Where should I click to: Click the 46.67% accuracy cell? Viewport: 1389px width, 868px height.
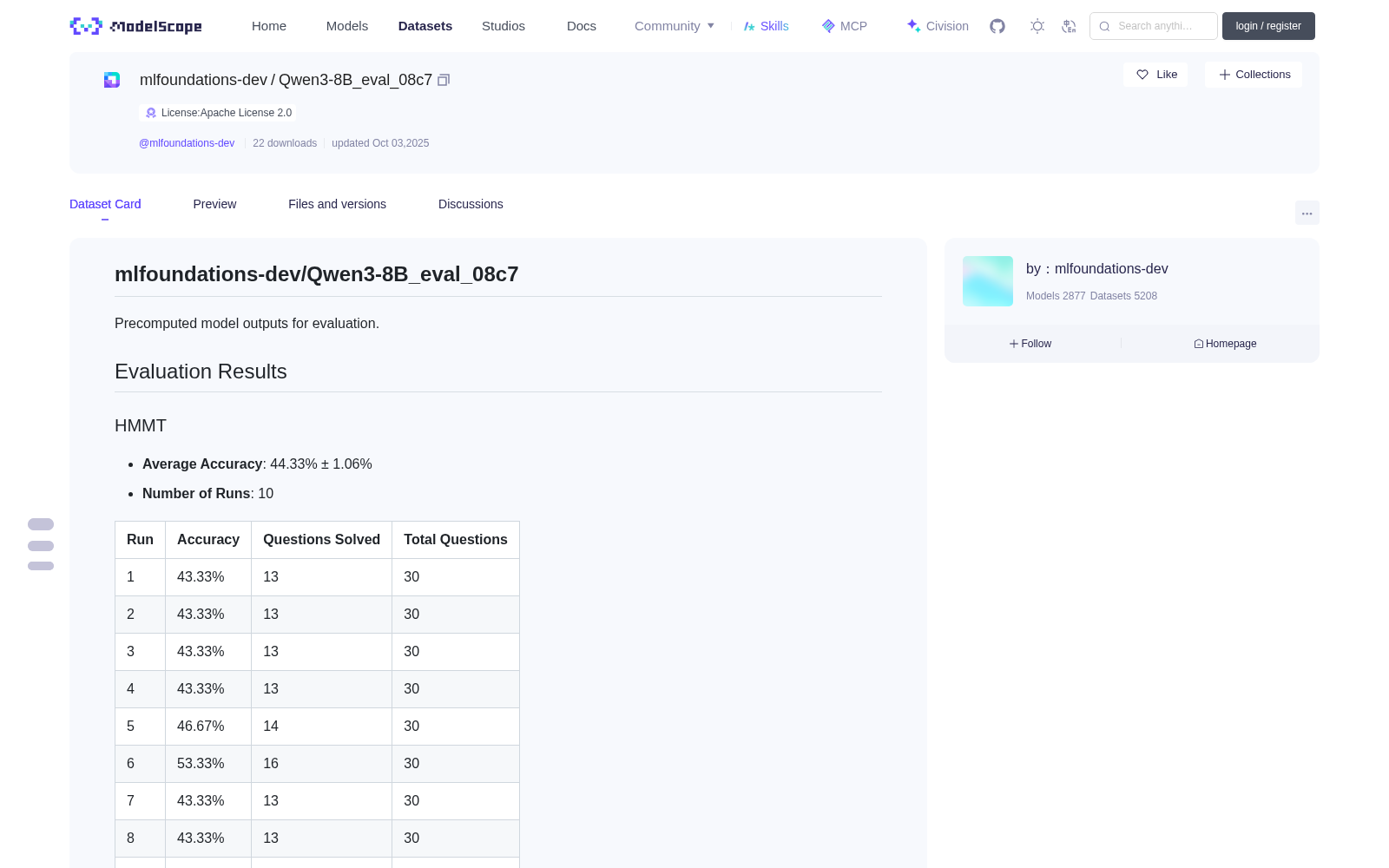click(x=208, y=727)
